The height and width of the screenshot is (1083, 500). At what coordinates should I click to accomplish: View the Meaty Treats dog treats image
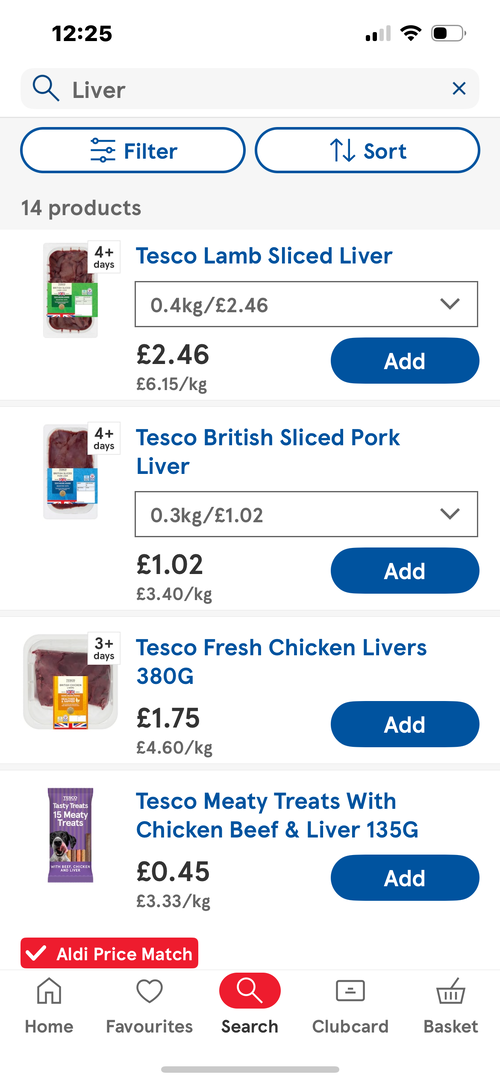point(70,835)
